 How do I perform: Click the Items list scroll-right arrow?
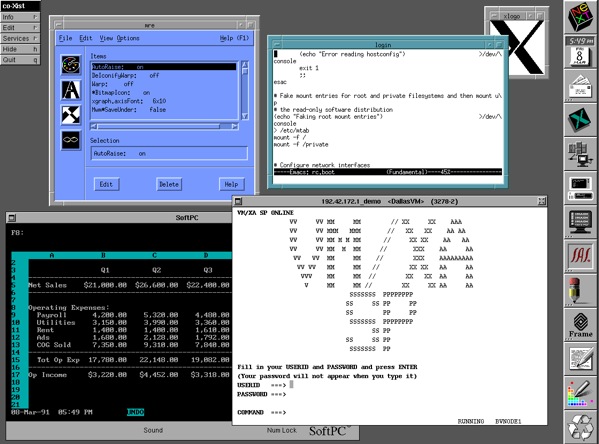235,126
